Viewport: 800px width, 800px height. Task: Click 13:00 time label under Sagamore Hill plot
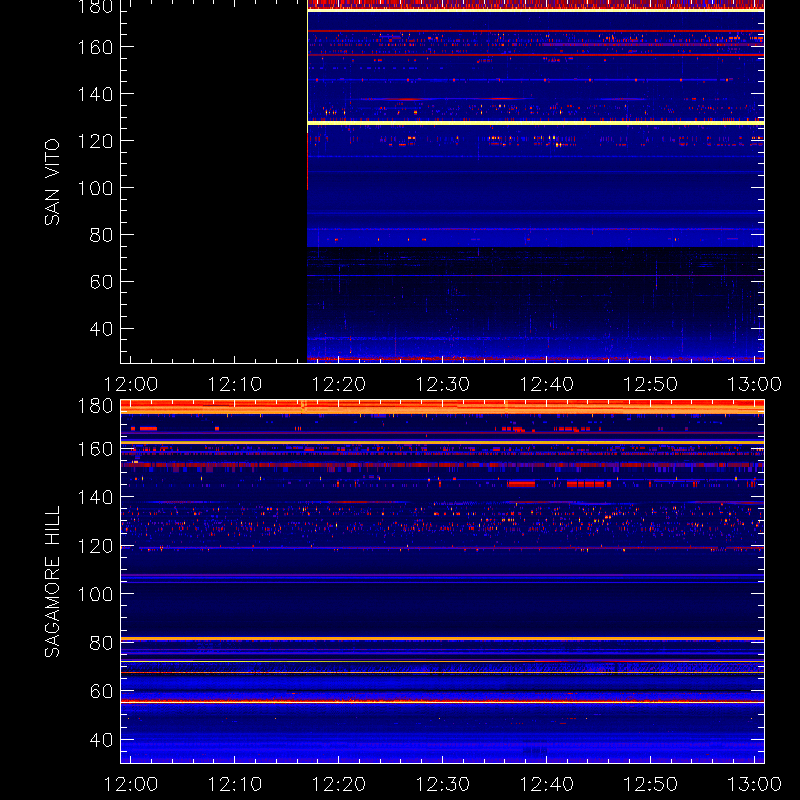(755, 784)
